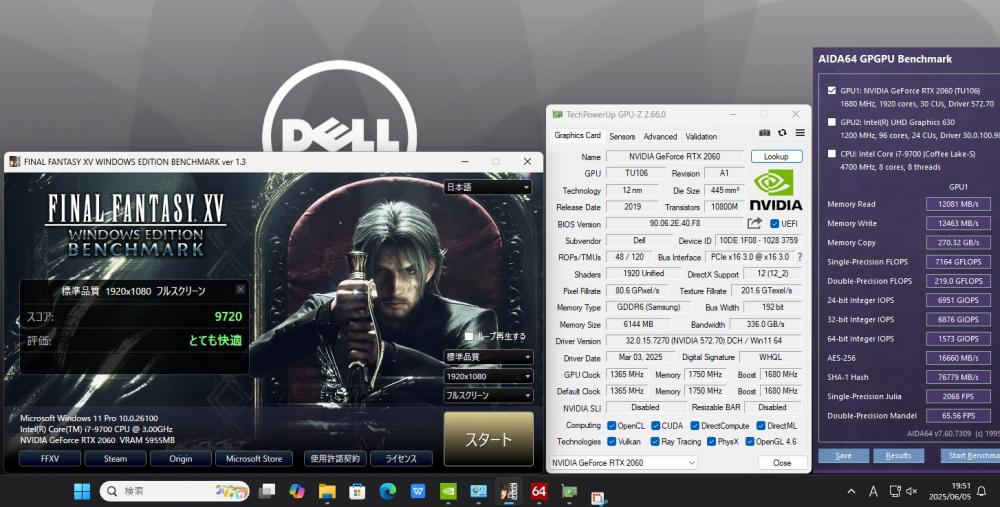Switch to the Advanced tab
Image resolution: width=1000 pixels, height=507 pixels.
point(660,136)
